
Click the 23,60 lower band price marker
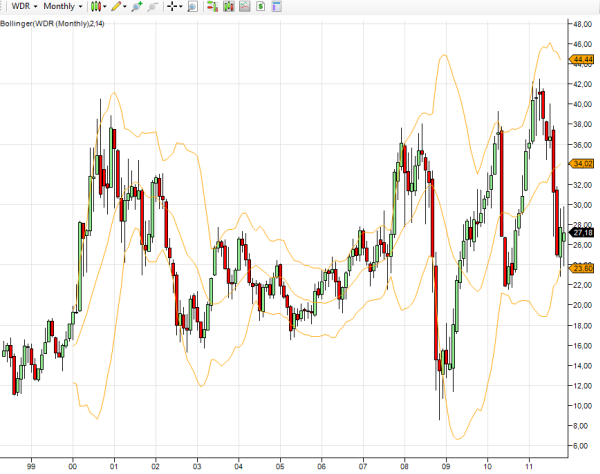click(582, 268)
